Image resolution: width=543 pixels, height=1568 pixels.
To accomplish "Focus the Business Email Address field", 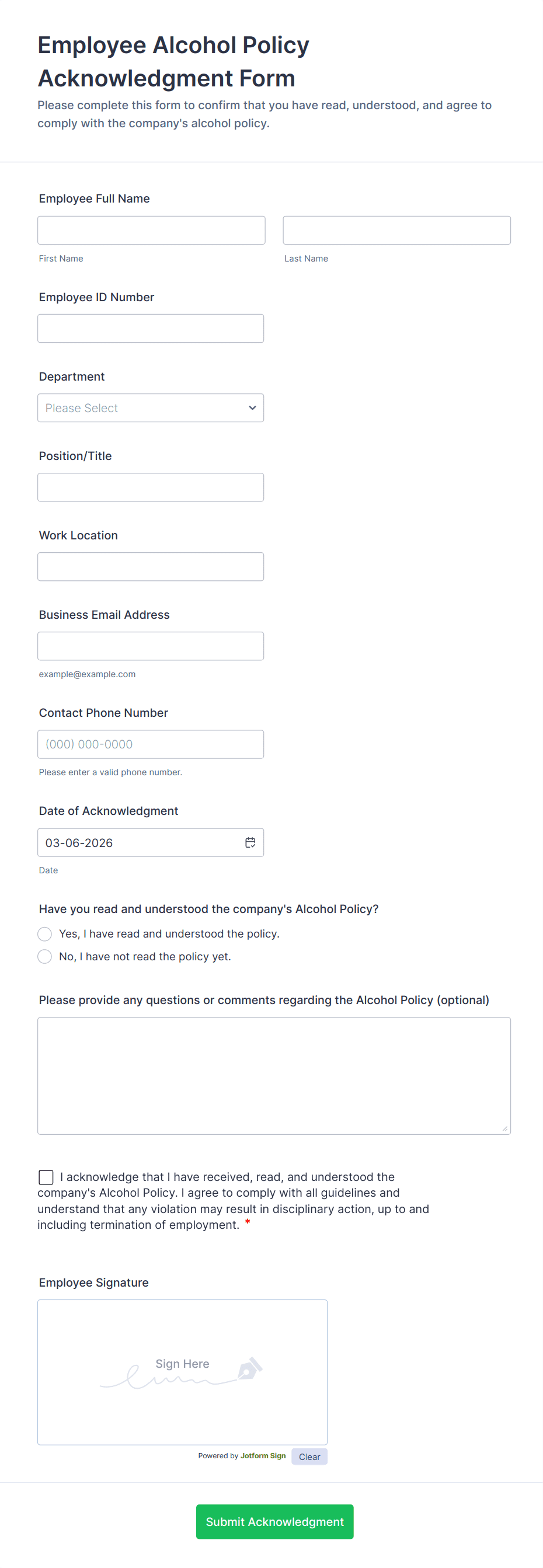I will click(x=151, y=646).
